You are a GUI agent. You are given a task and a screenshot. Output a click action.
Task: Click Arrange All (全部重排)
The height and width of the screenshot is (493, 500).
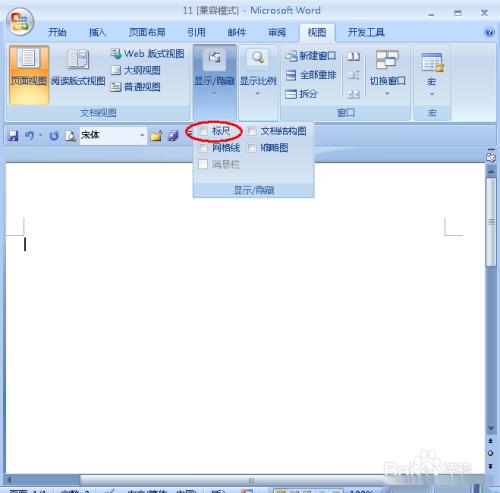tap(311, 75)
